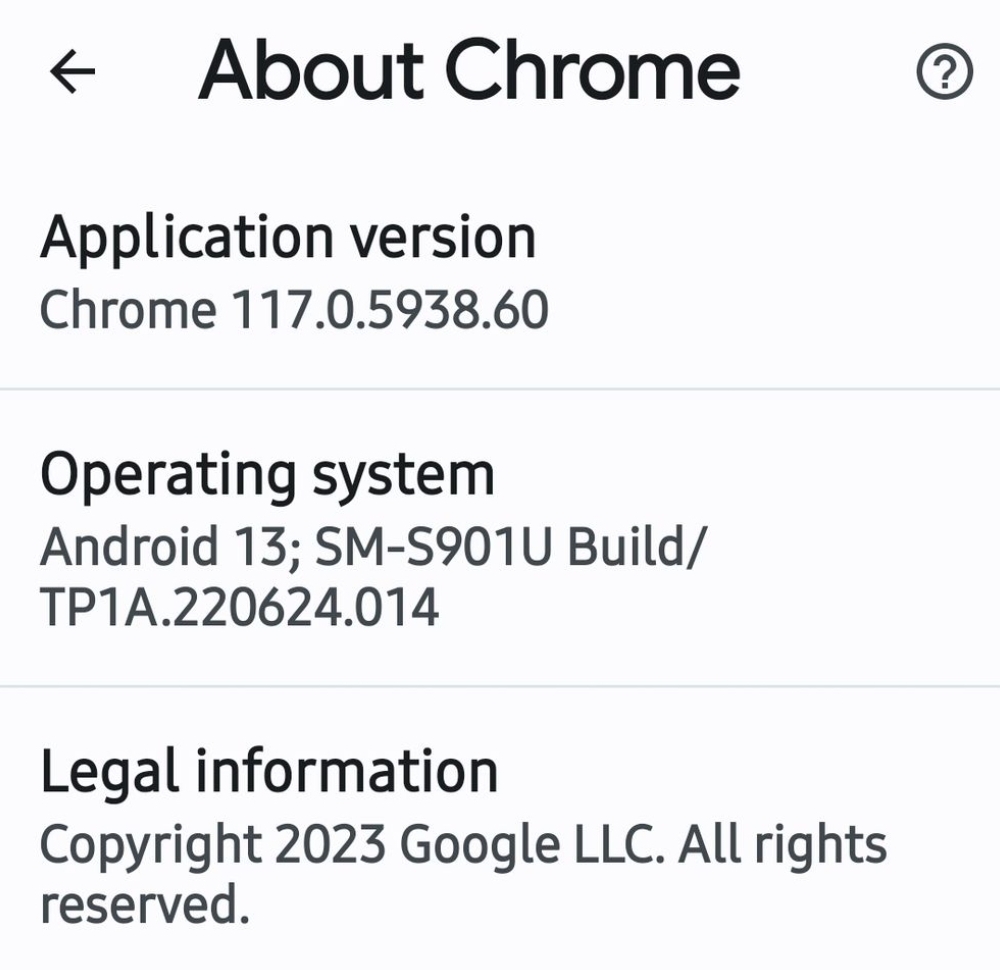Click the divider above Legal information
Viewport: 1000px width, 970px height.
coord(500,686)
